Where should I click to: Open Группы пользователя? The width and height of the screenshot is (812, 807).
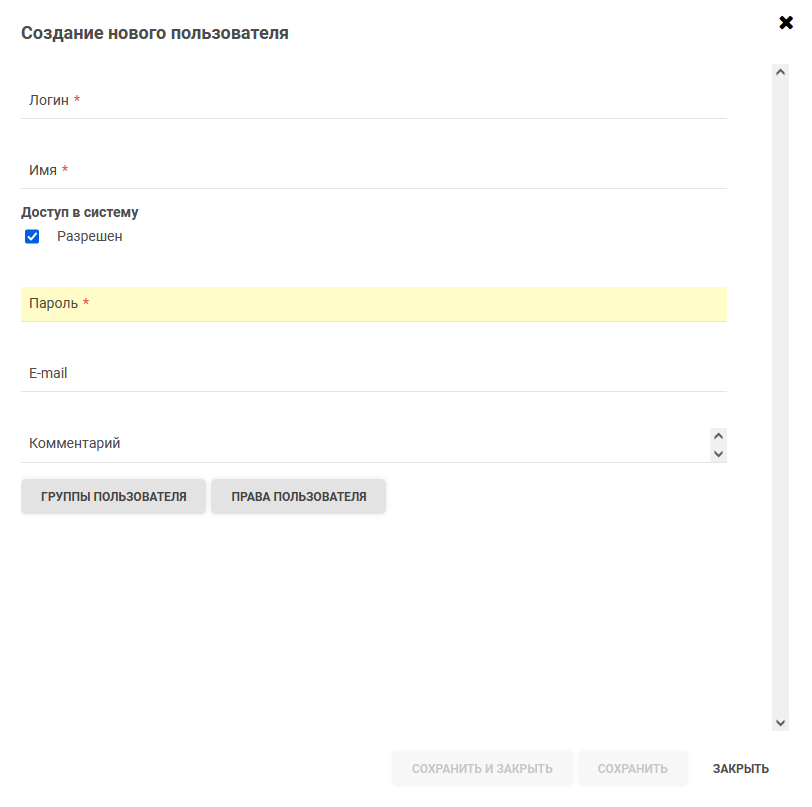[x=113, y=497]
